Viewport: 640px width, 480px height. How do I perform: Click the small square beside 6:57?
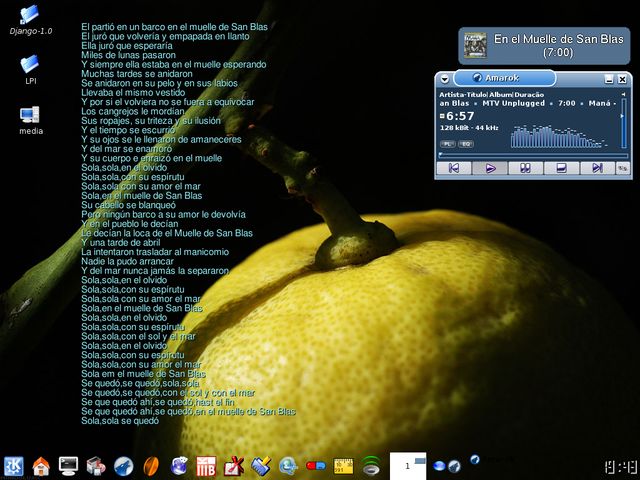442,116
